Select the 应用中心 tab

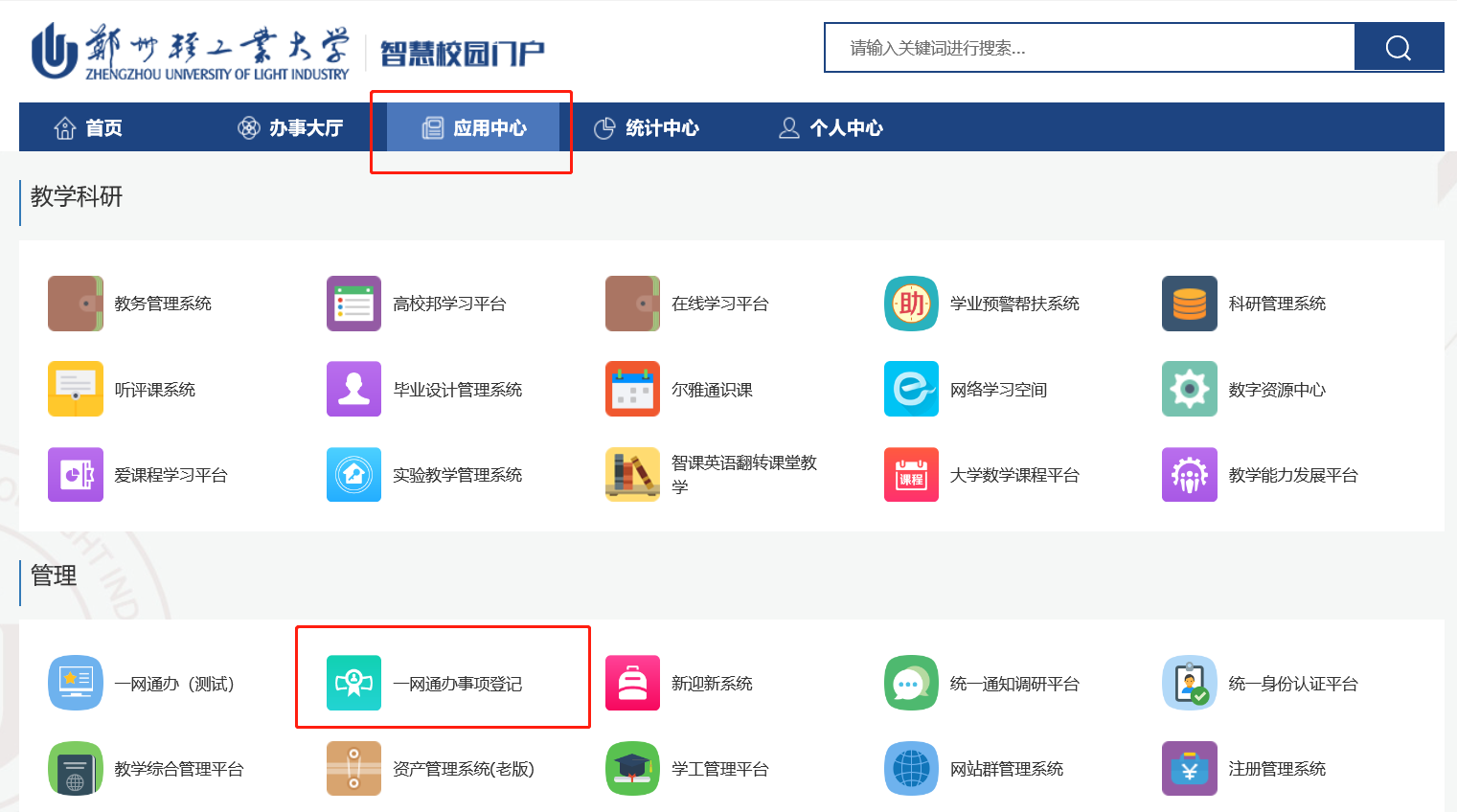(474, 128)
